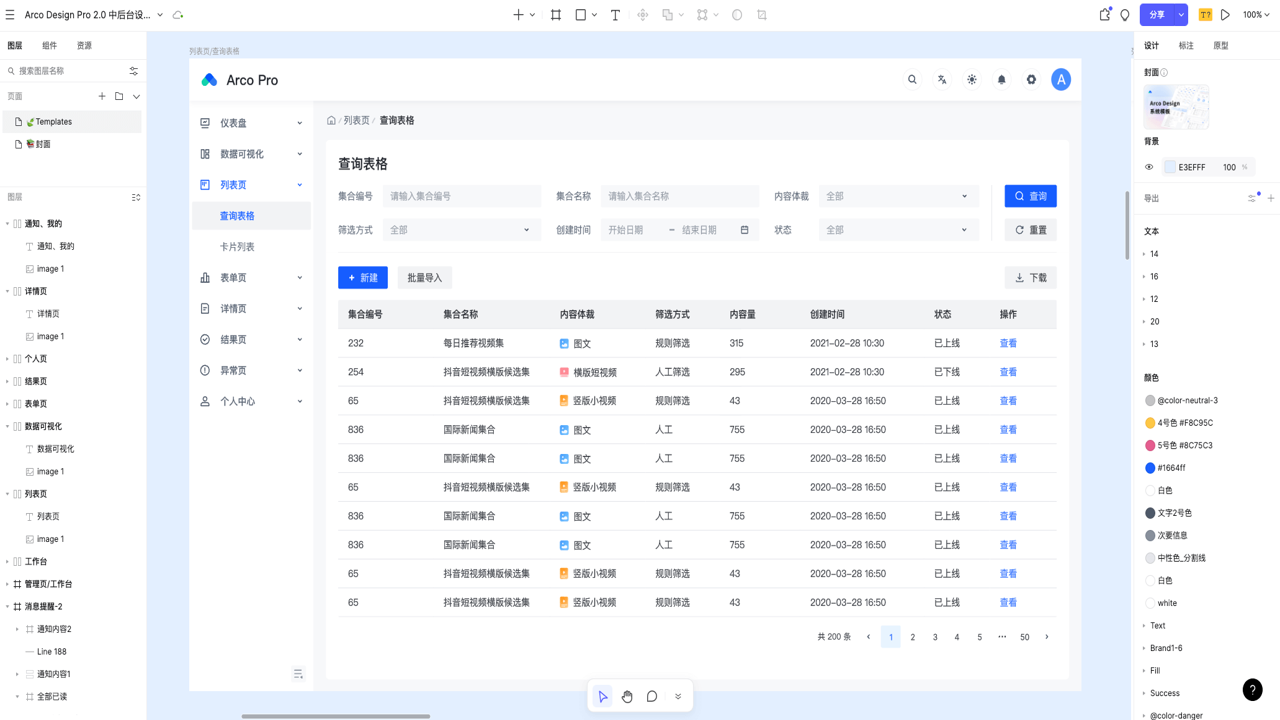Select the Templates page

(71, 122)
